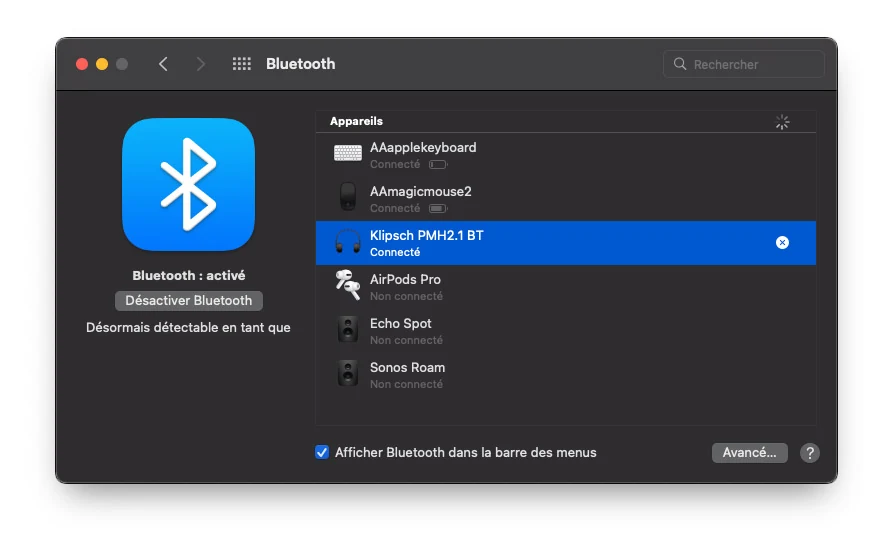Screen dimensions: 893x557
Task: Focus the Rechercher search field
Action: 743,64
